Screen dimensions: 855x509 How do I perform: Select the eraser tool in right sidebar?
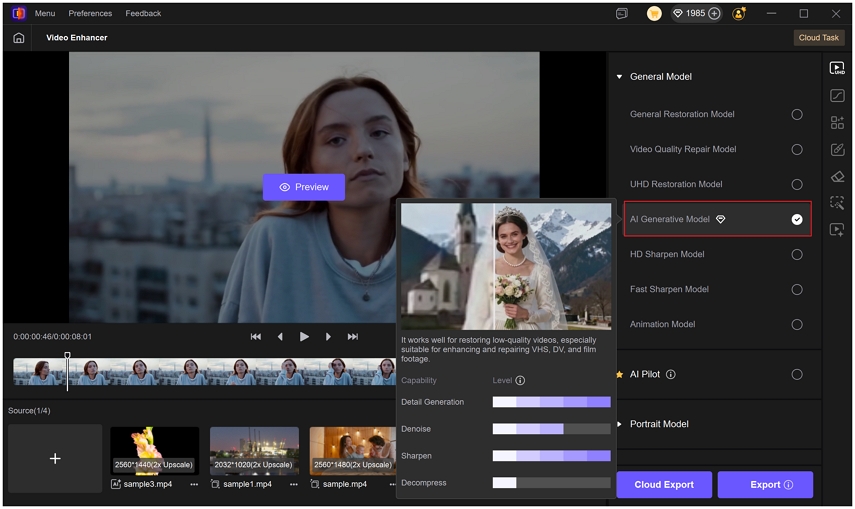(837, 177)
